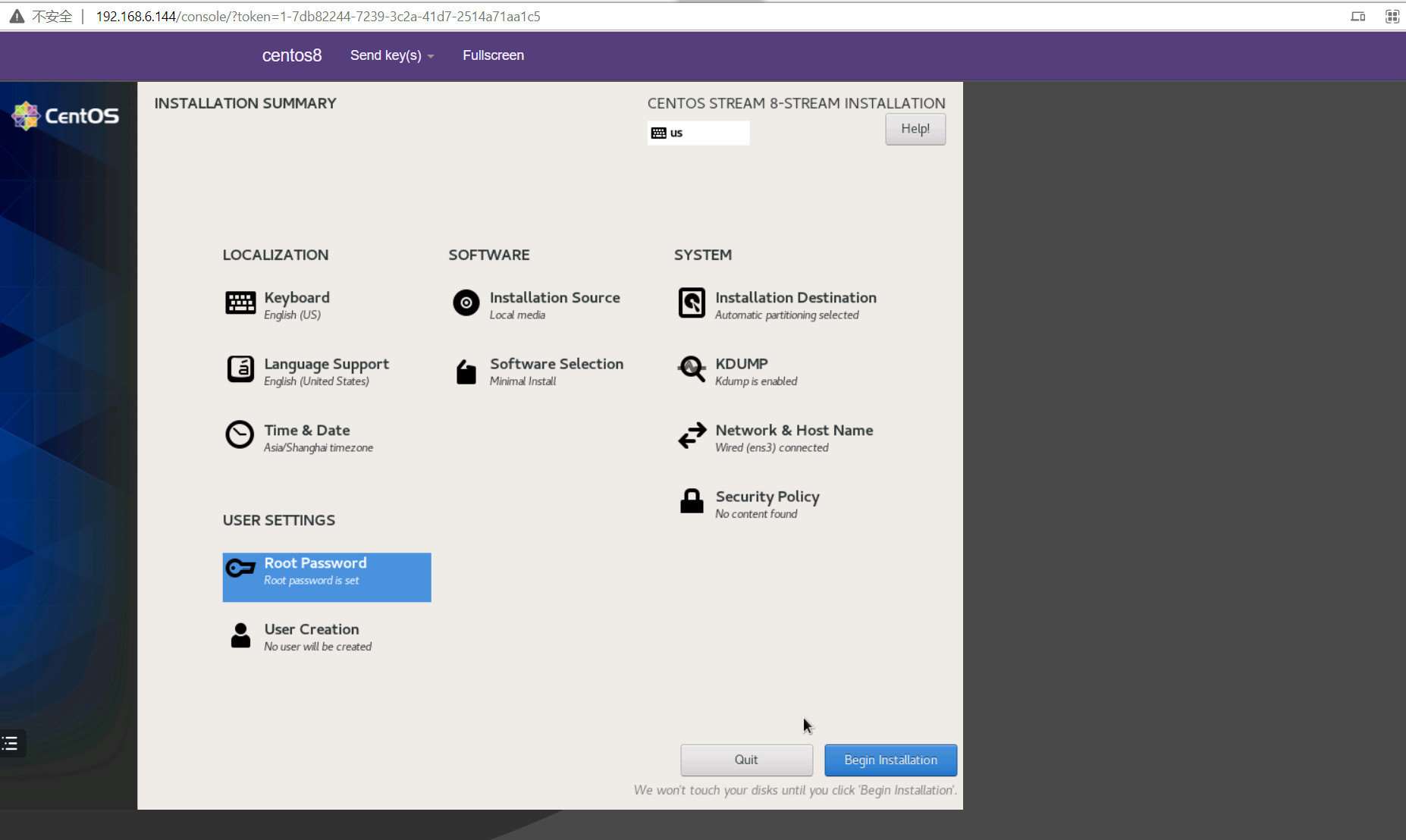Screen dimensions: 1406x840
Task: Click the keyboard icon in layout indicator
Action: pos(659,133)
